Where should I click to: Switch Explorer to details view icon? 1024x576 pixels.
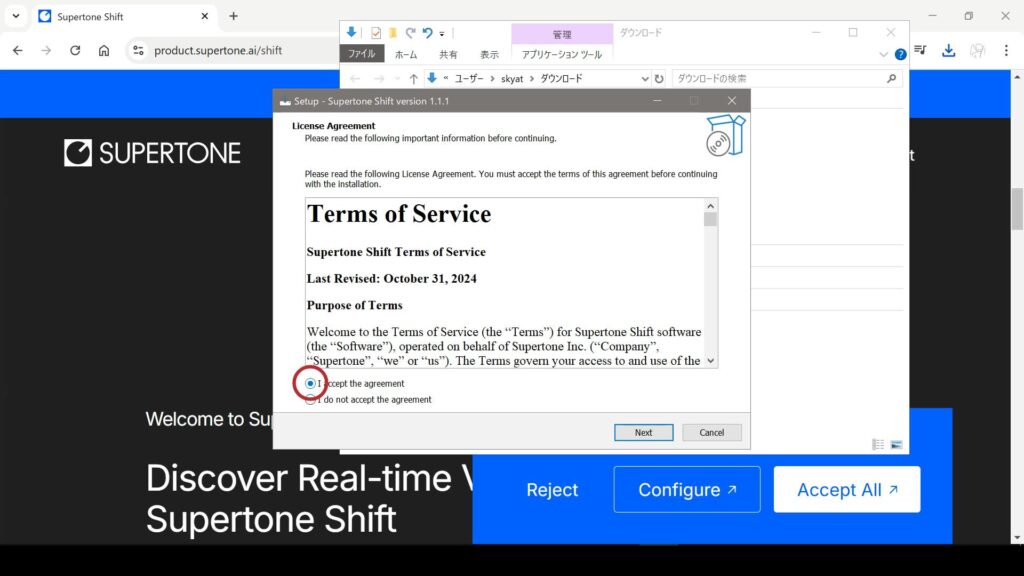coord(878,444)
